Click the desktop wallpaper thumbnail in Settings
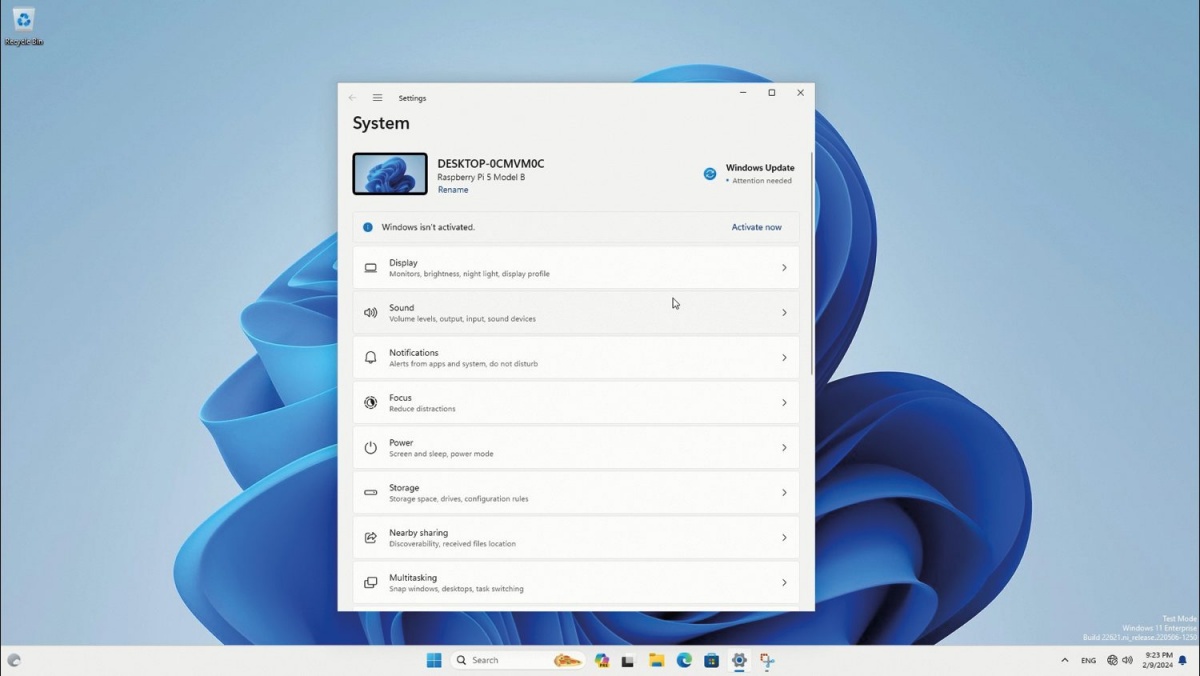This screenshot has width=1200, height=676. (390, 174)
